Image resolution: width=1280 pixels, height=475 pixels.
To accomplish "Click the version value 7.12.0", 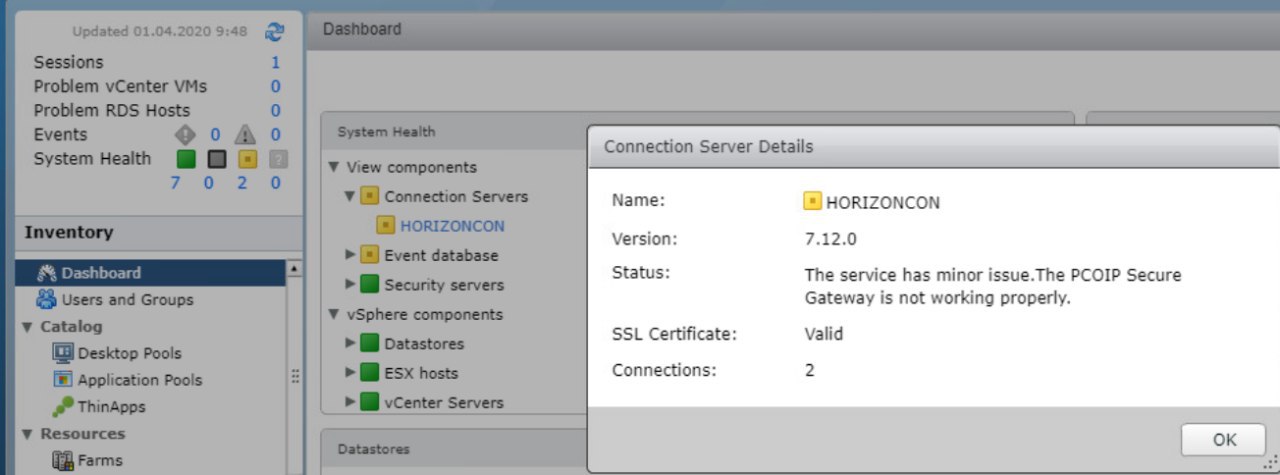I will (x=830, y=239).
